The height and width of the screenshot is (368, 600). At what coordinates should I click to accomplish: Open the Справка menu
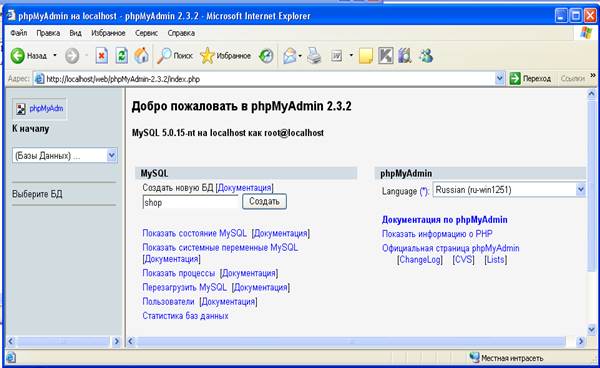point(181,33)
